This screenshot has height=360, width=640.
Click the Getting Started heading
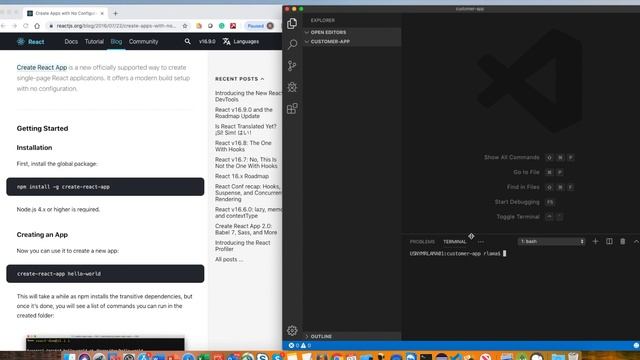[x=42, y=128]
